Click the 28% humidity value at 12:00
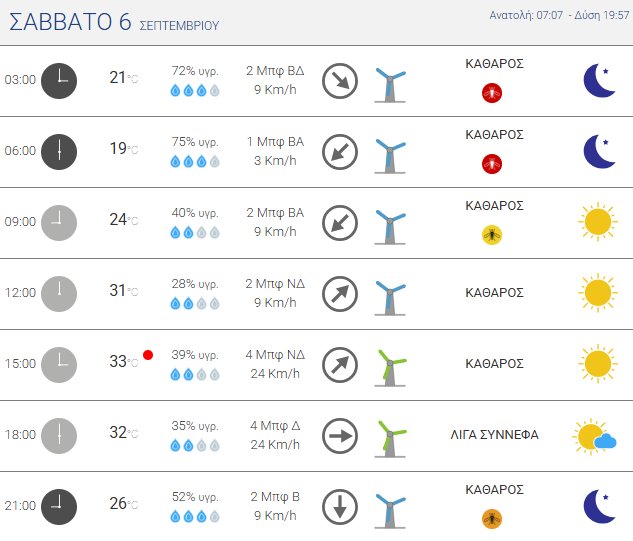 point(195,284)
